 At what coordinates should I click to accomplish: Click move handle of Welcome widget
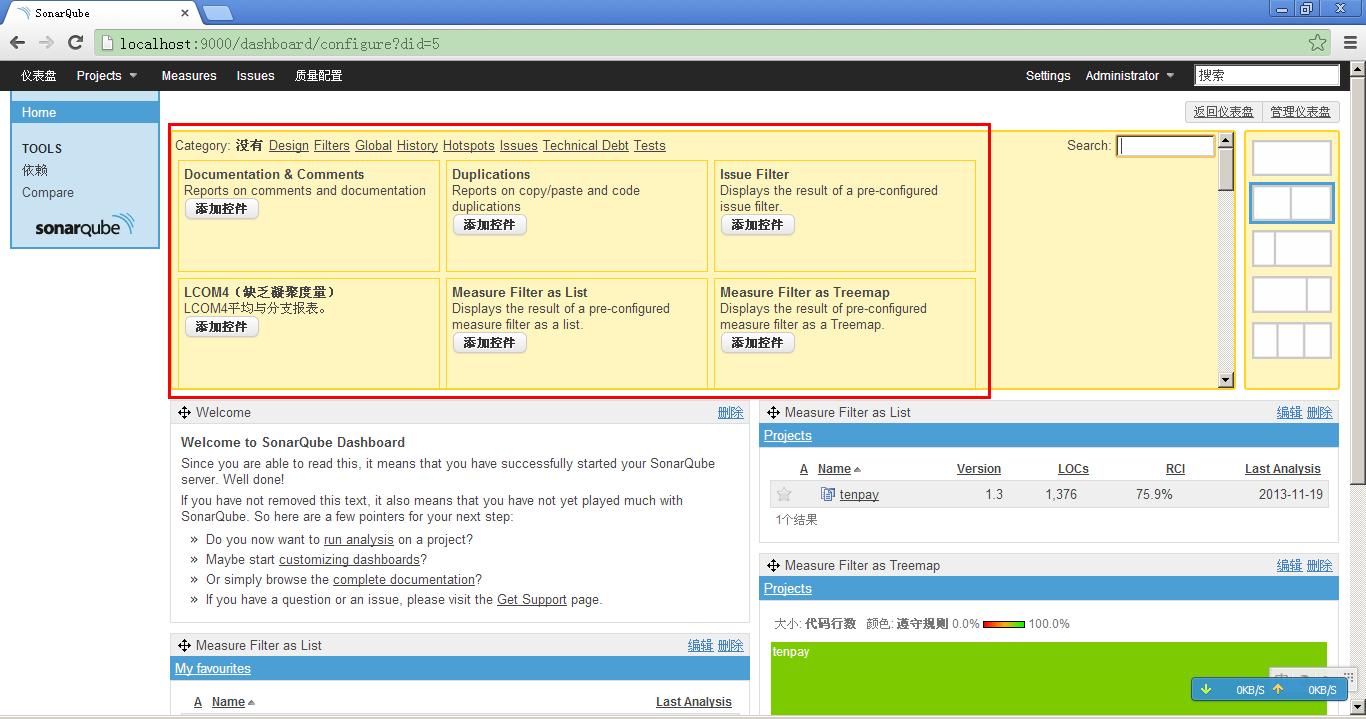185,413
